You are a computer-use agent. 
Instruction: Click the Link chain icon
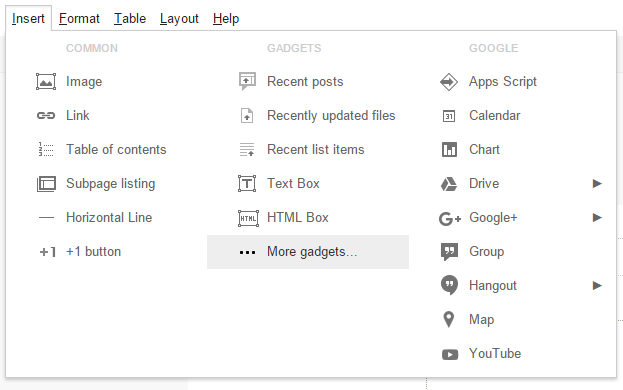(x=46, y=116)
